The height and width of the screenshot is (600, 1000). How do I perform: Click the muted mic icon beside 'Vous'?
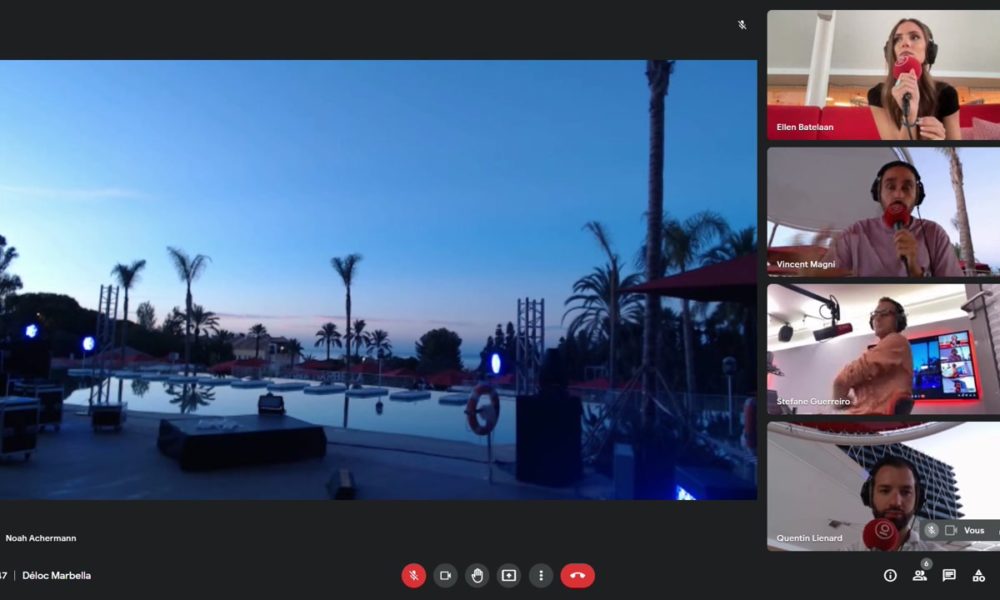pos(931,530)
